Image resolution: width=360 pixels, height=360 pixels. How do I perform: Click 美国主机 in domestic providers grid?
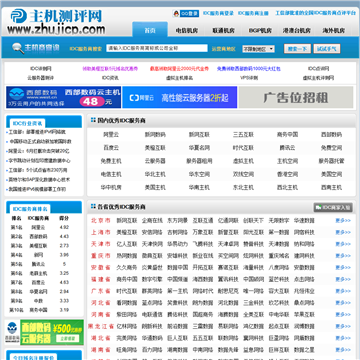click(x=155, y=187)
